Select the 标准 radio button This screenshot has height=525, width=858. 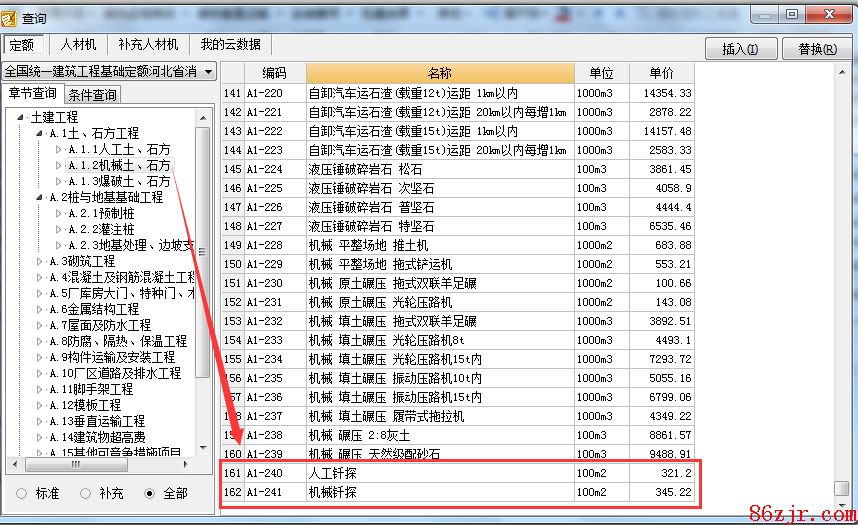click(21, 493)
